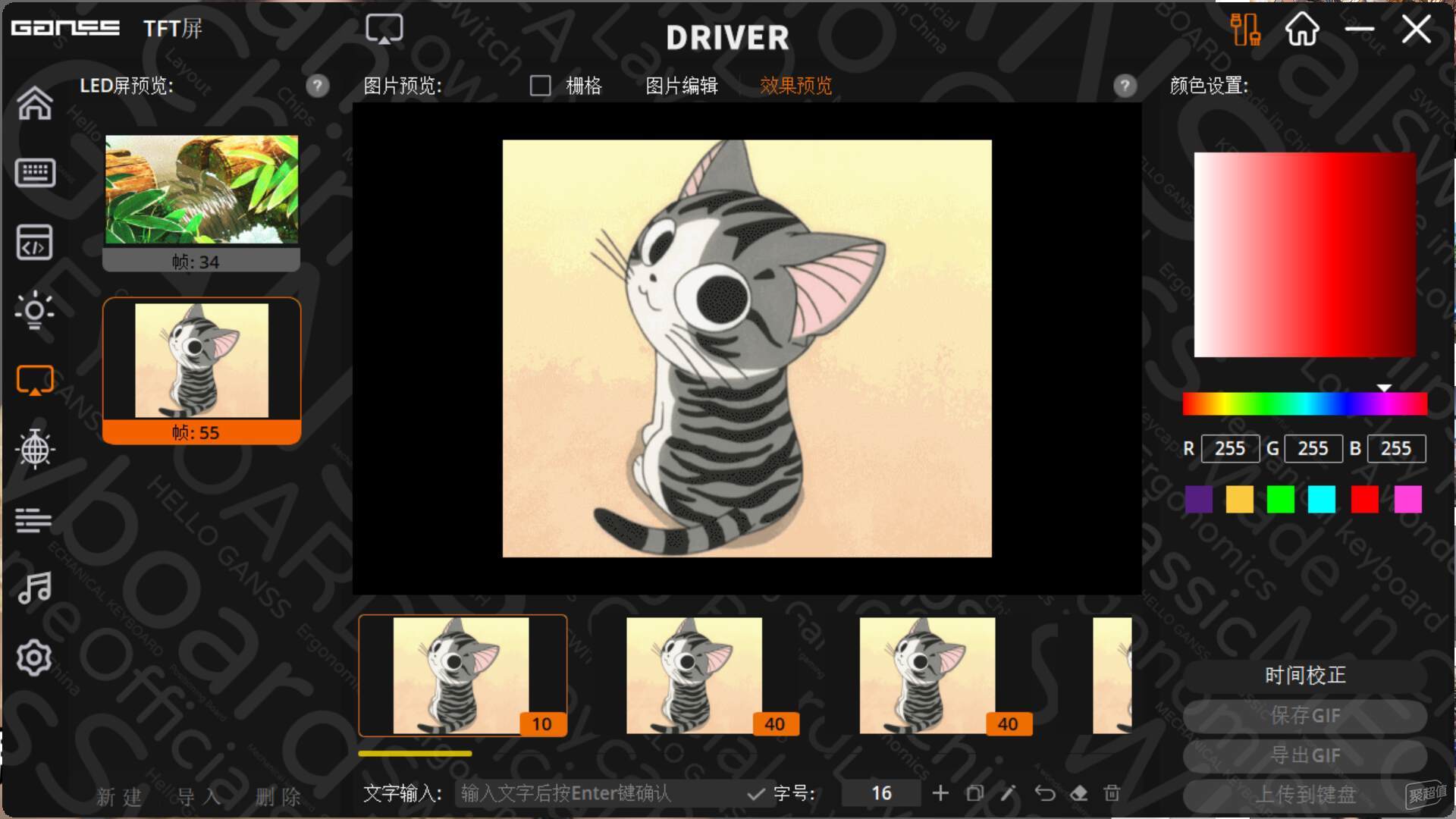
Task: Click the 删除 button
Action: [x=278, y=796]
